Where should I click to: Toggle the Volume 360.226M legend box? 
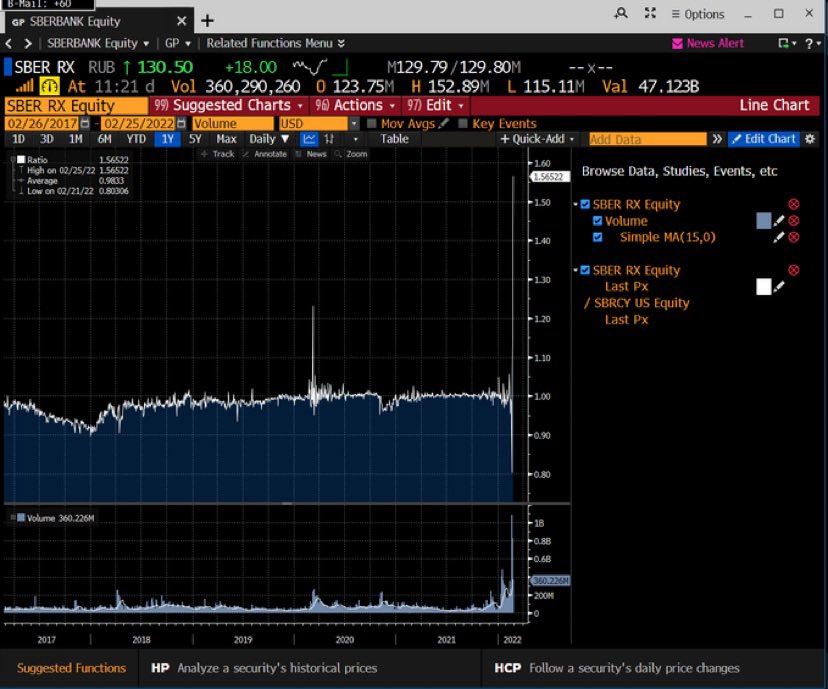pos(21,518)
